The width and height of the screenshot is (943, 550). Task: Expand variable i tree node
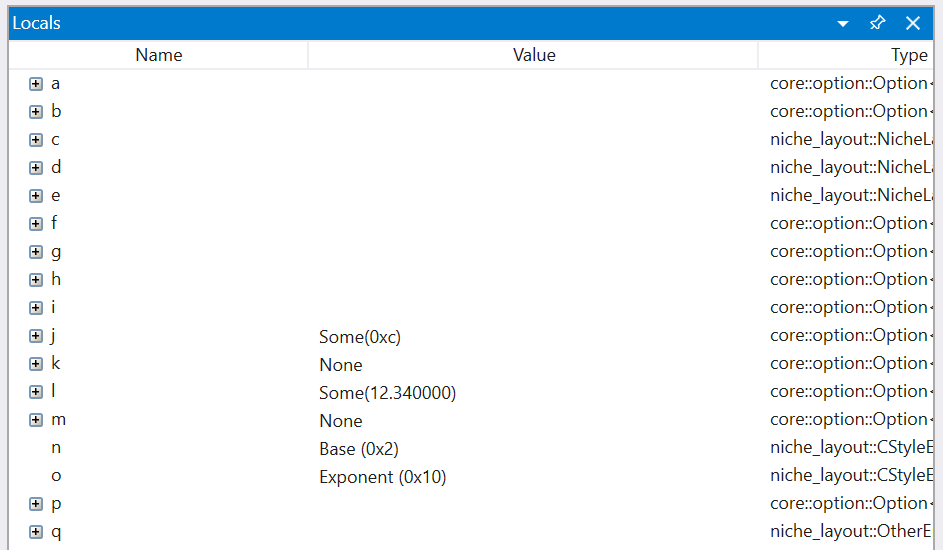(x=36, y=308)
